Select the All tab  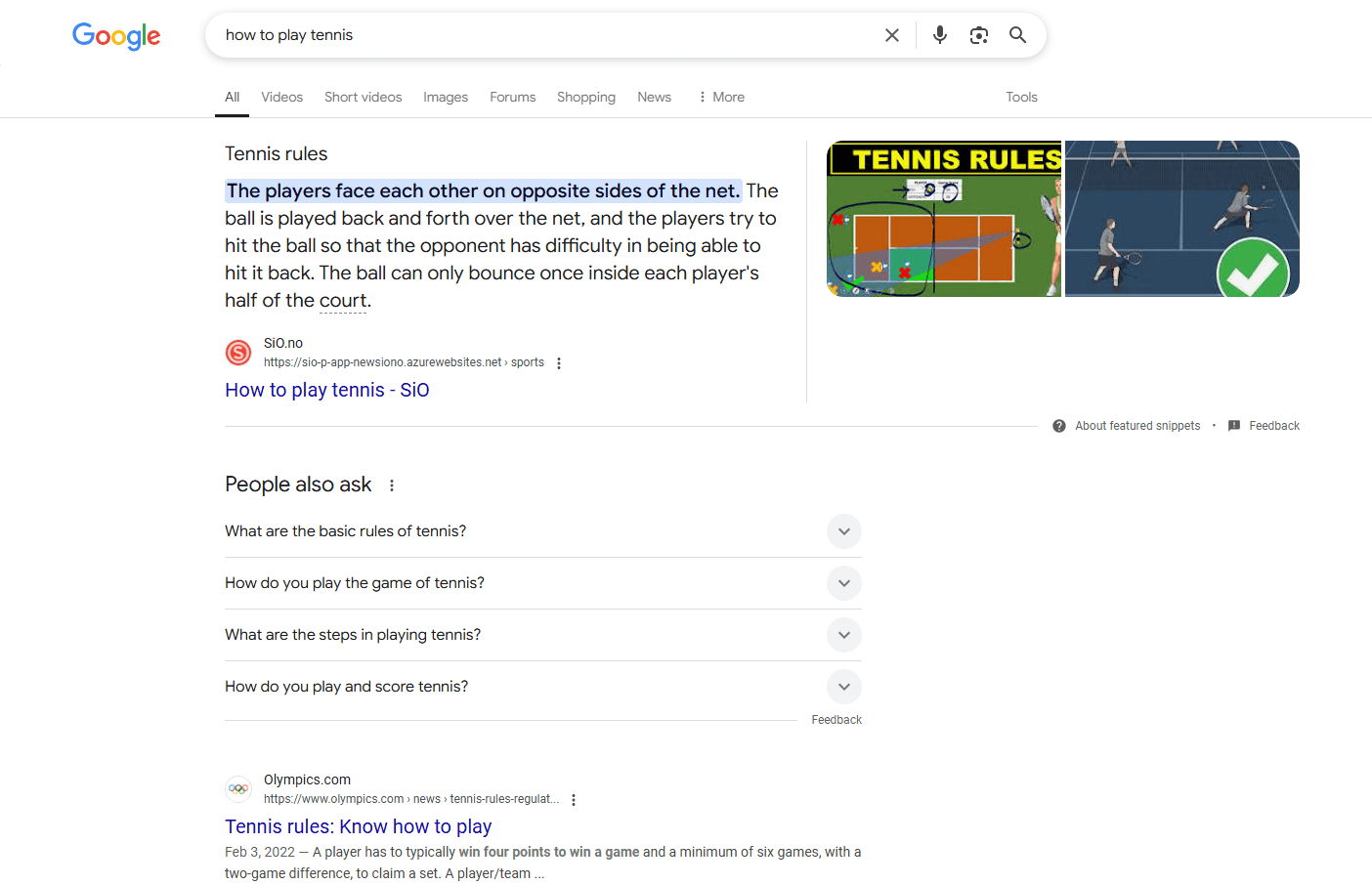(232, 97)
